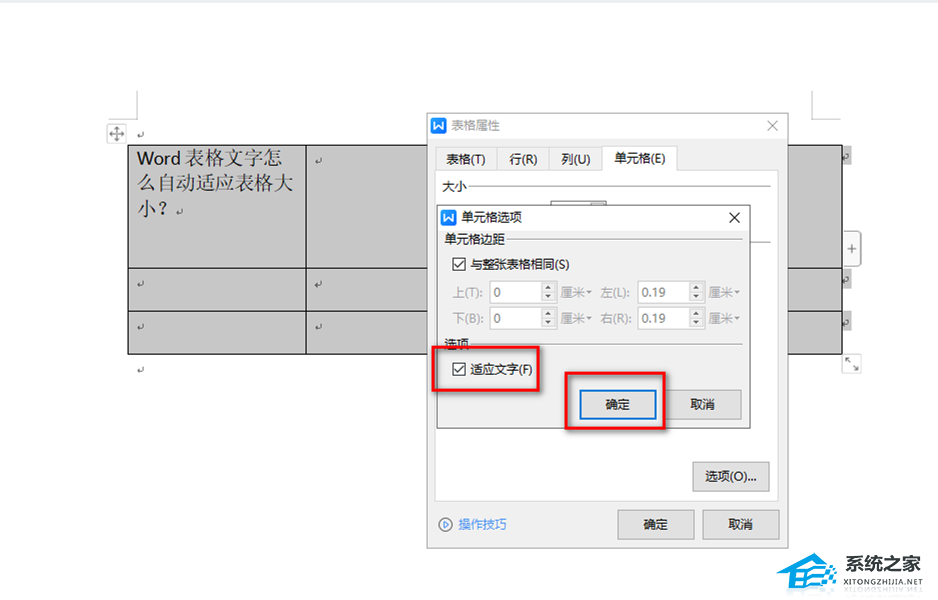Viewport: 938px width, 600px height.
Task: Open the 厘米 unit dropdown for 上(T)
Action: click(x=576, y=293)
